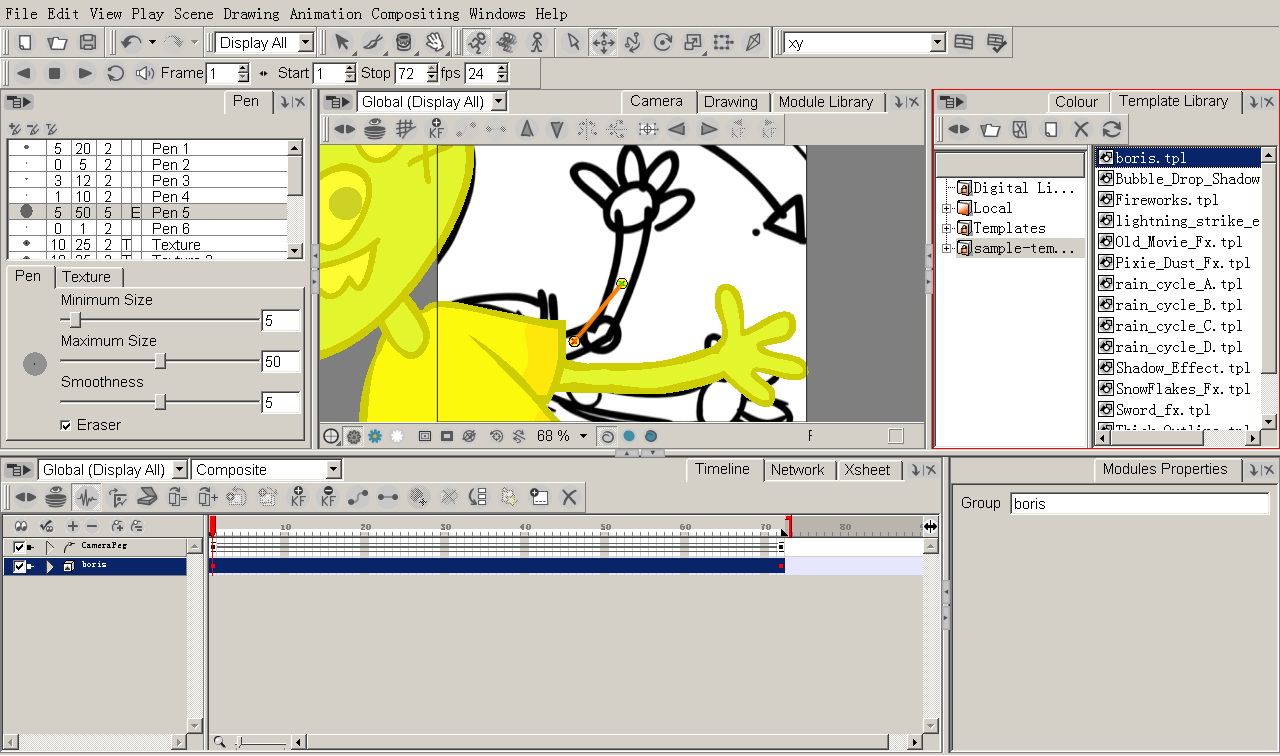Viewport: 1280px width, 756px height.
Task: Toggle the Sound speaker button
Action: (x=145, y=73)
